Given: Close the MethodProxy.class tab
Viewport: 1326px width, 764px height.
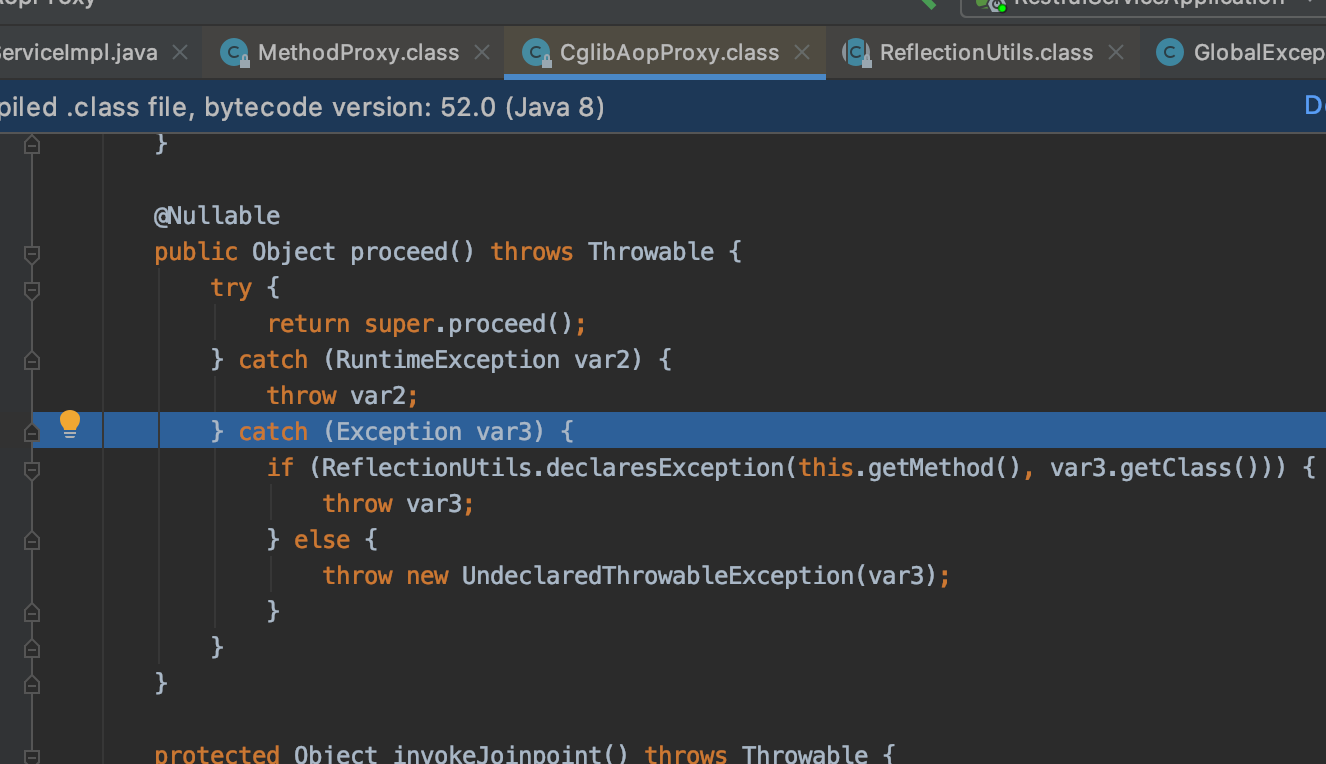Looking at the screenshot, I should point(482,53).
